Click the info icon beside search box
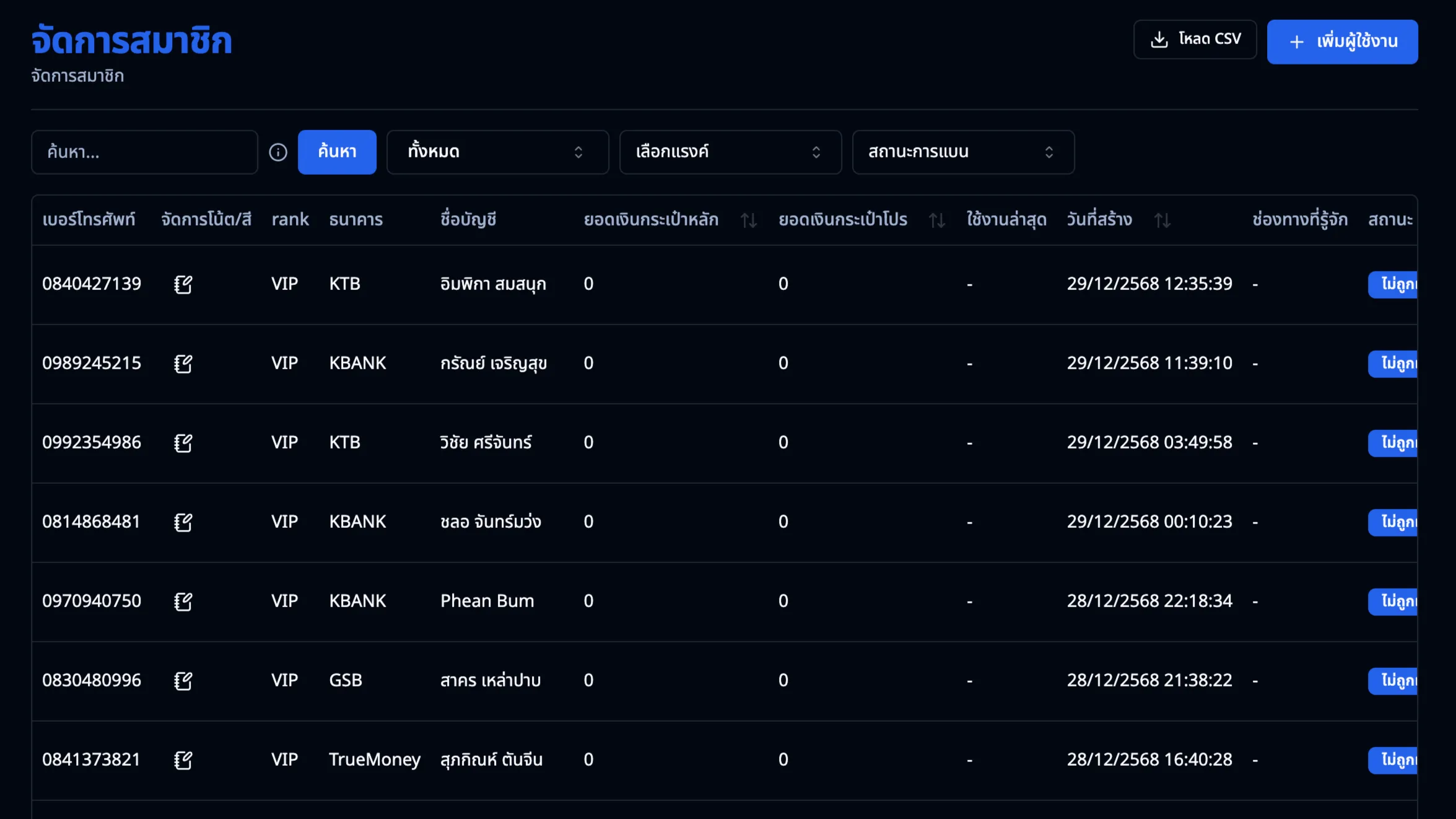The image size is (1456, 819). [278, 152]
